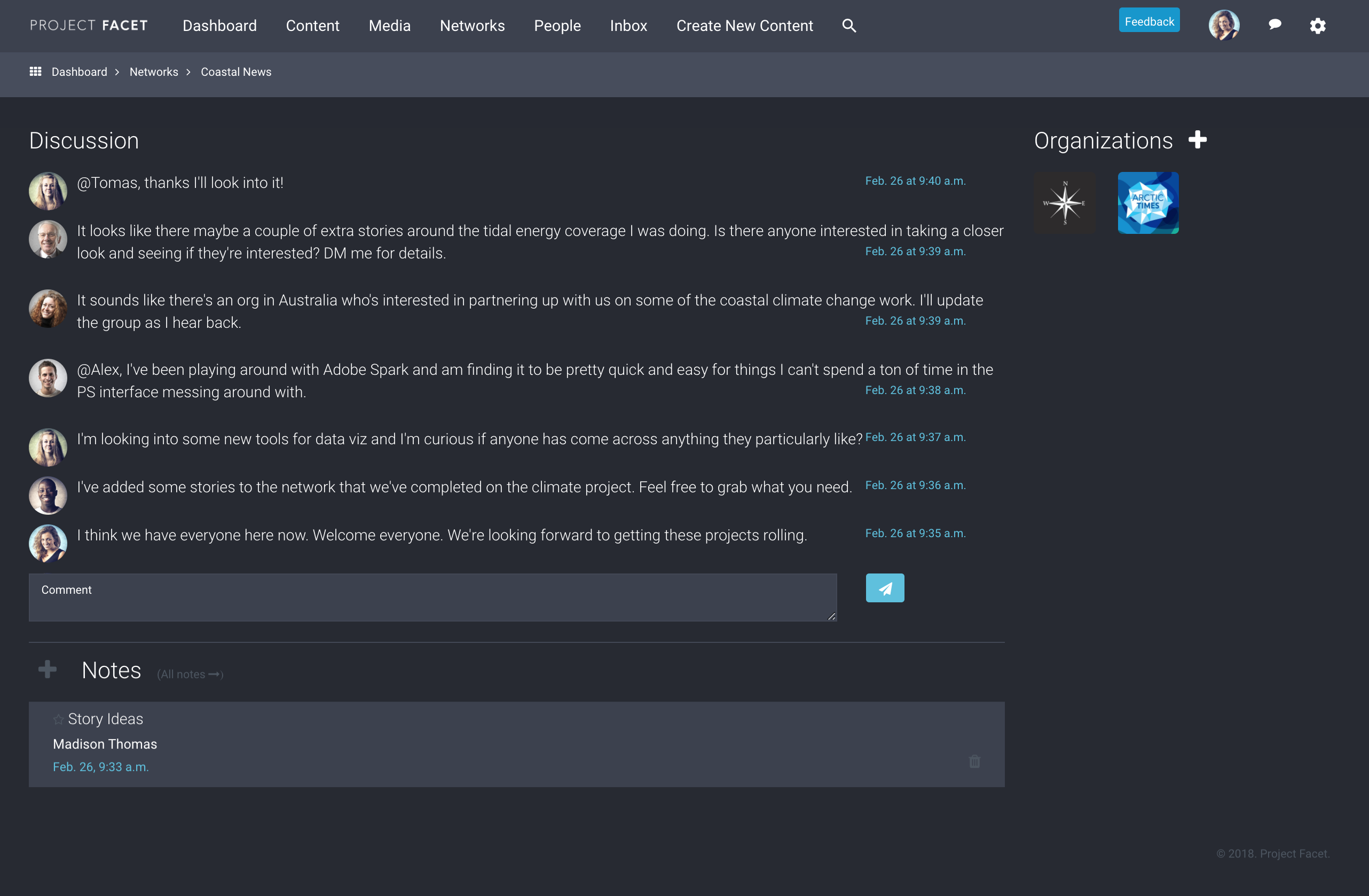Open the settings gear icon
The image size is (1369, 896).
coord(1318,26)
